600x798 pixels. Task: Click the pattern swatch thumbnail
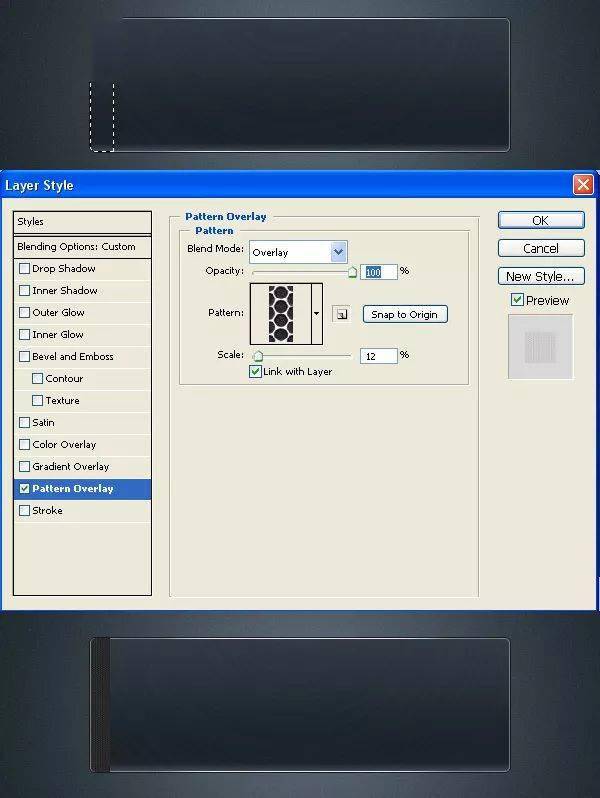[280, 314]
